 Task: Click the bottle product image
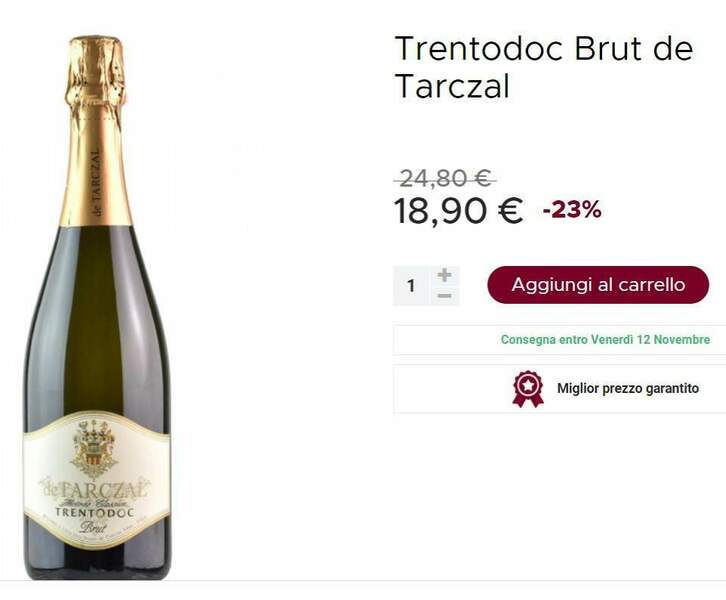tap(97, 307)
